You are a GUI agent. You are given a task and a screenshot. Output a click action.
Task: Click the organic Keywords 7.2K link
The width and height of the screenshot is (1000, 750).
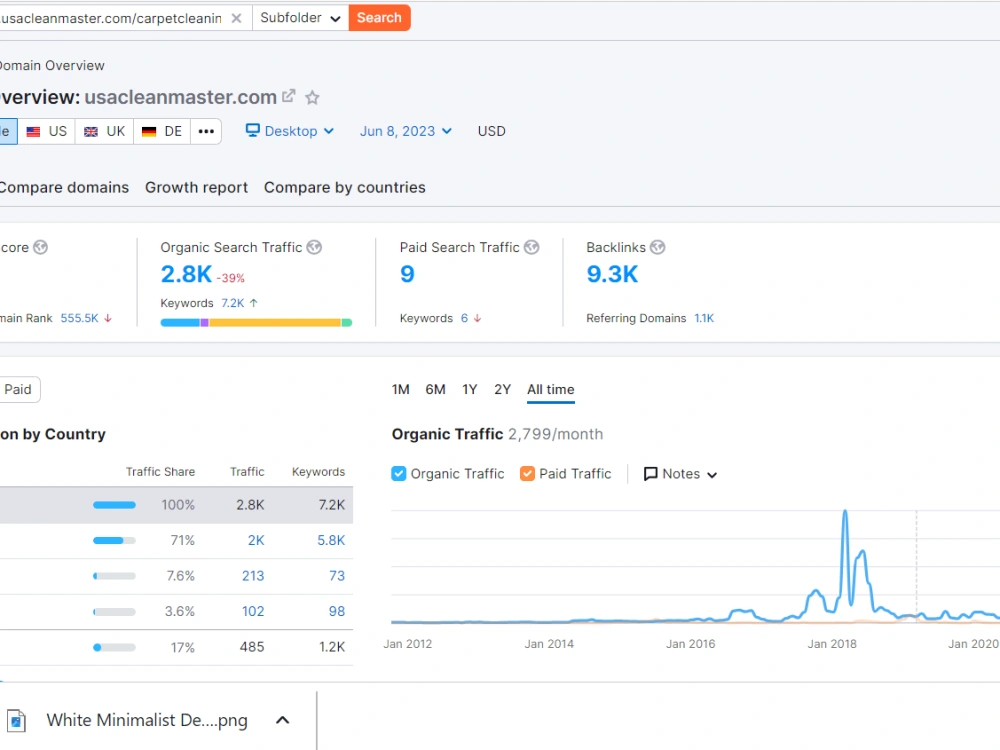click(233, 303)
